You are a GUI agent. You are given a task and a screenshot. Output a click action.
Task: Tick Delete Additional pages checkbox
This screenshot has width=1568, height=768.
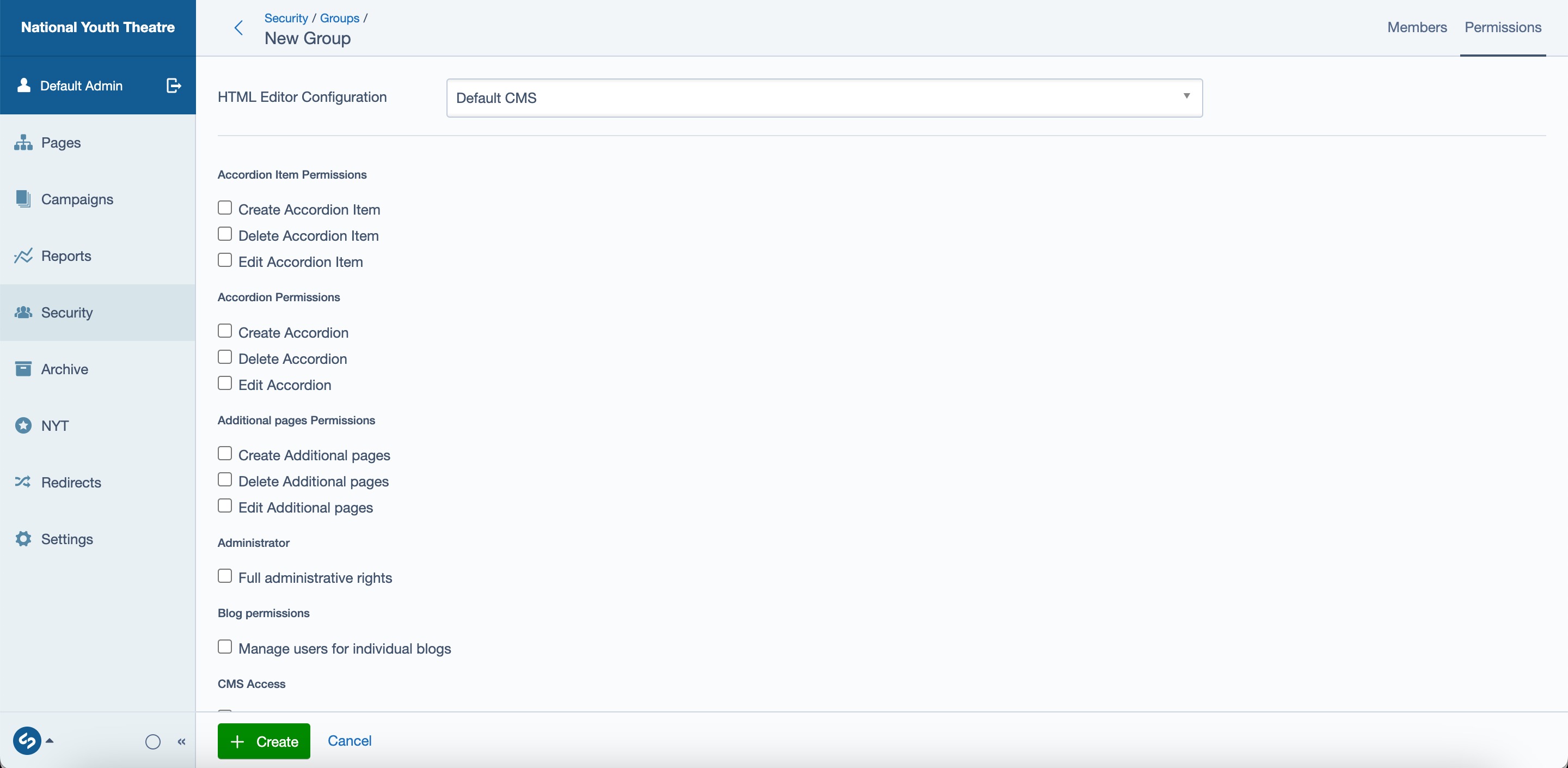225,480
